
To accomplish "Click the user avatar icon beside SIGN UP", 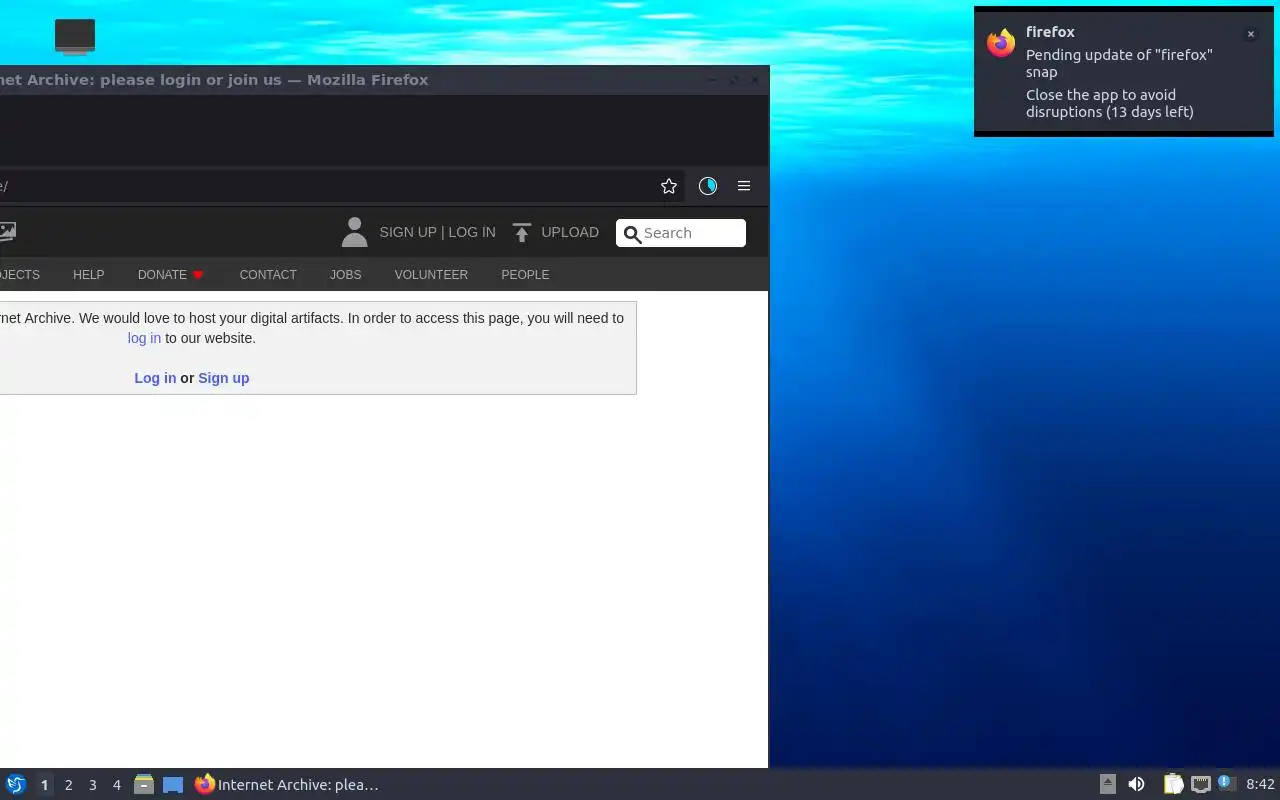I will tap(354, 232).
